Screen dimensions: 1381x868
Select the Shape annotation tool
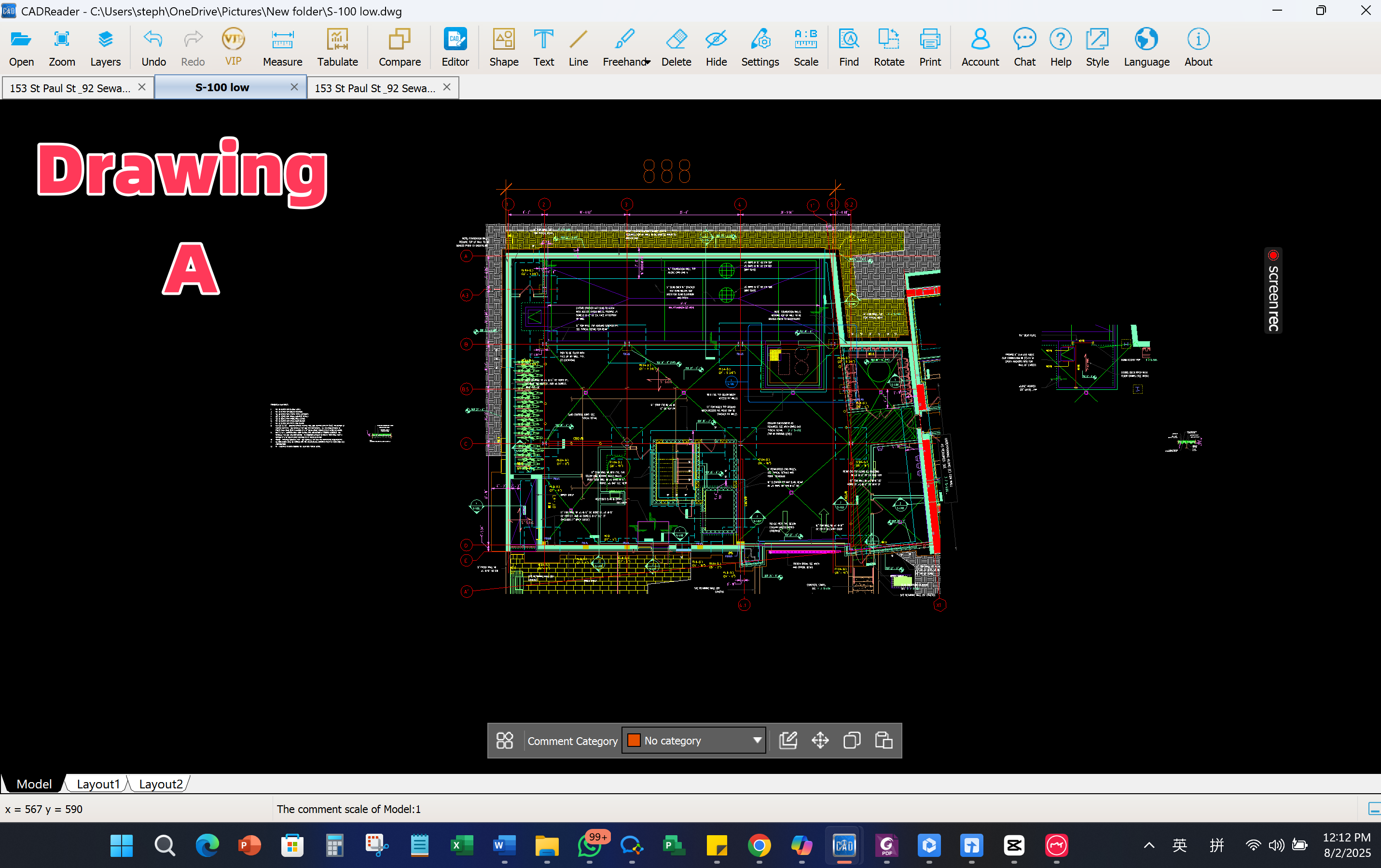pos(504,48)
